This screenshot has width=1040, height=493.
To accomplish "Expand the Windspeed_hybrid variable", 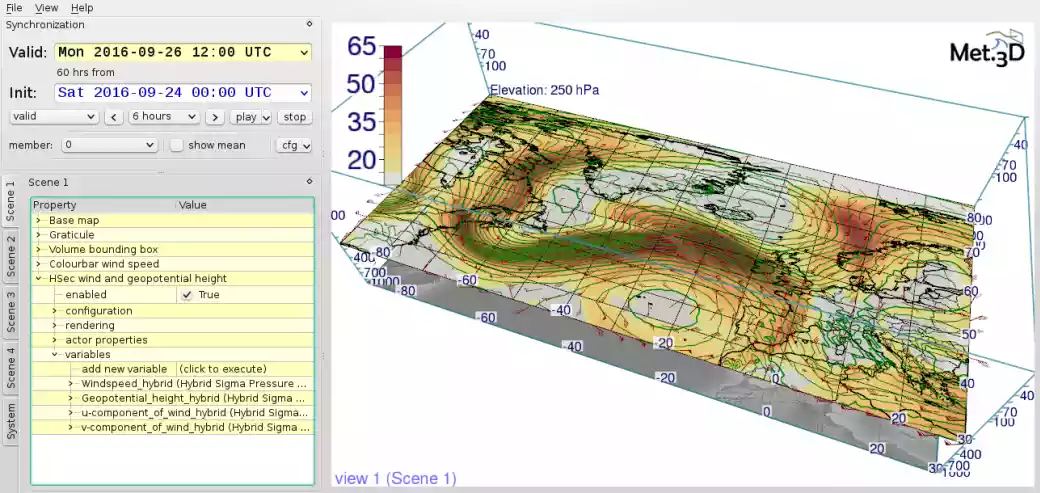I will coord(70,384).
